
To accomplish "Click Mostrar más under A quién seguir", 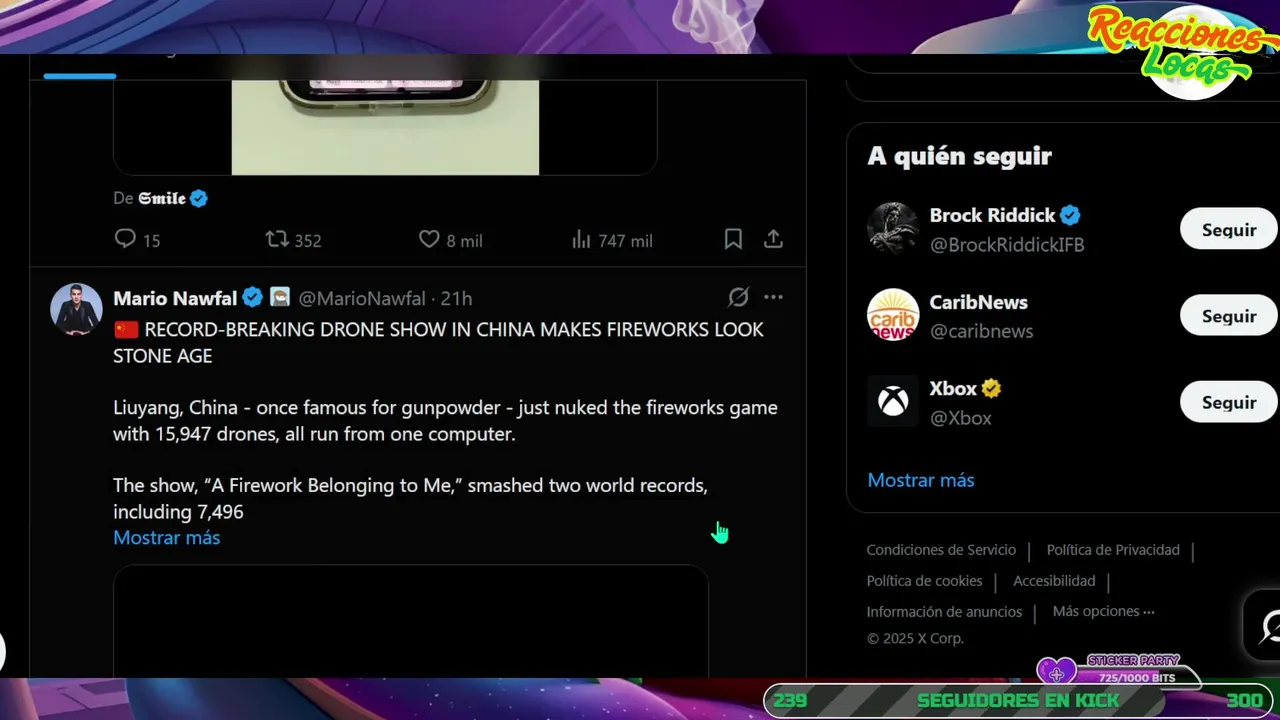I will click(920, 480).
